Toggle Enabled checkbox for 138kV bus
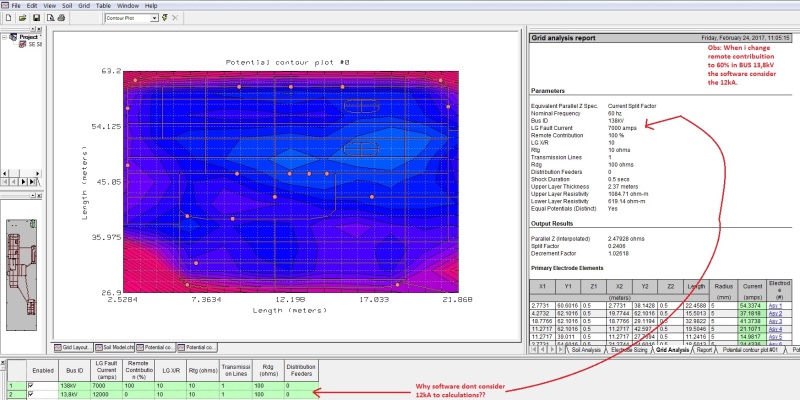Viewport: 800px width, 400px height. pos(31,387)
